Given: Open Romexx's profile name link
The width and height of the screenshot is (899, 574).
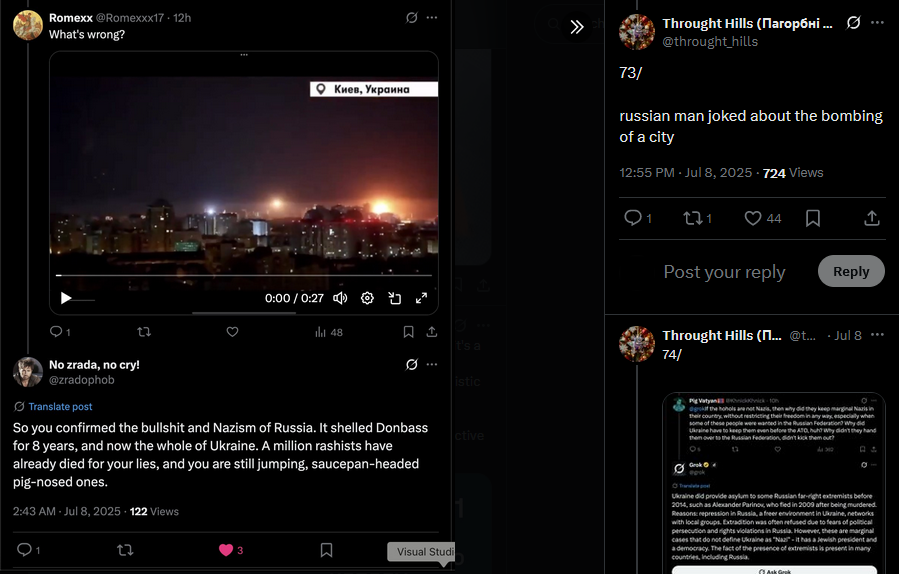Looking at the screenshot, I should tap(71, 18).
